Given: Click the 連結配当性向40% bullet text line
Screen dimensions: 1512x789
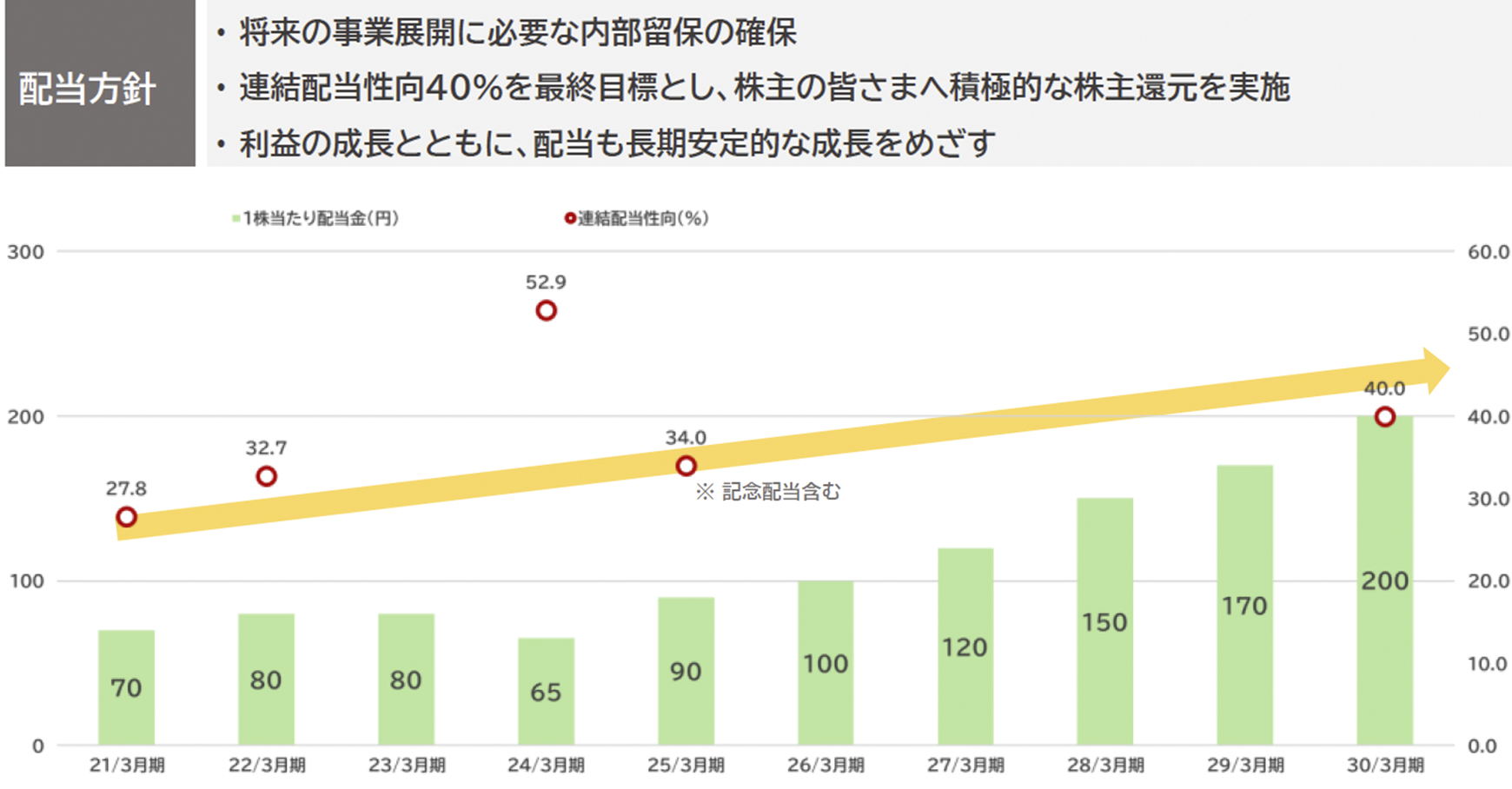Looking at the screenshot, I should click(x=763, y=88).
